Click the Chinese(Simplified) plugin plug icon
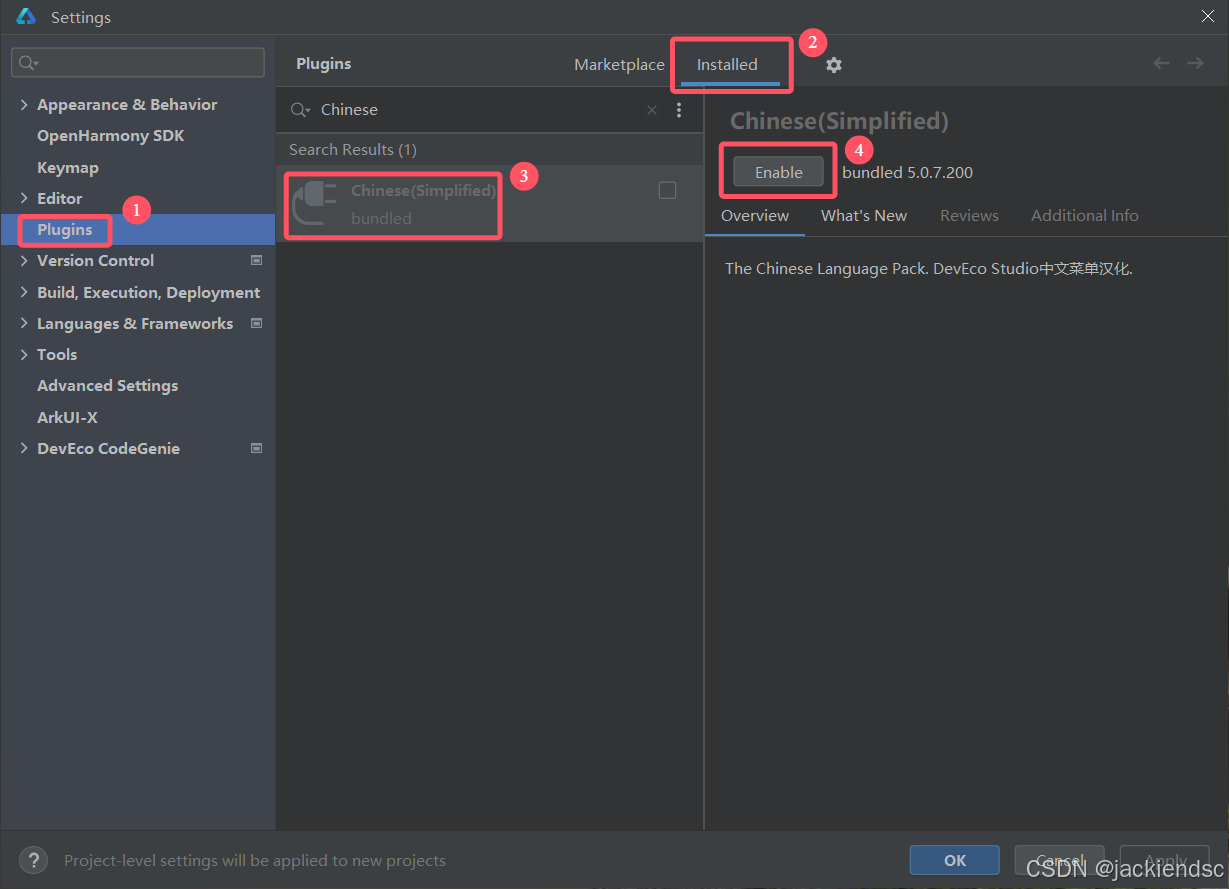The width and height of the screenshot is (1229, 889). [x=314, y=203]
